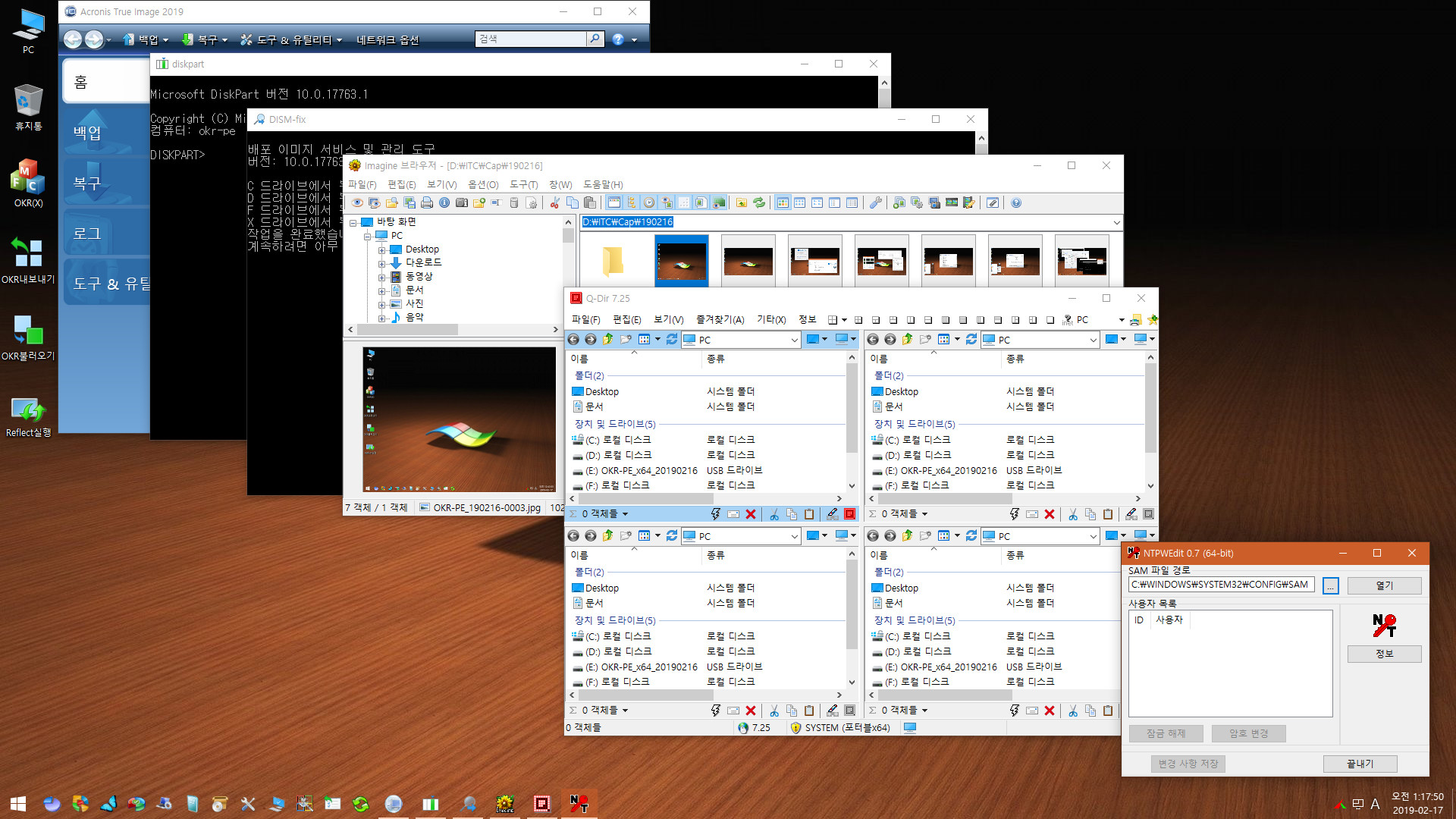
Task: Open the 도움말(H) menu in Imagine
Action: pyautogui.click(x=603, y=185)
